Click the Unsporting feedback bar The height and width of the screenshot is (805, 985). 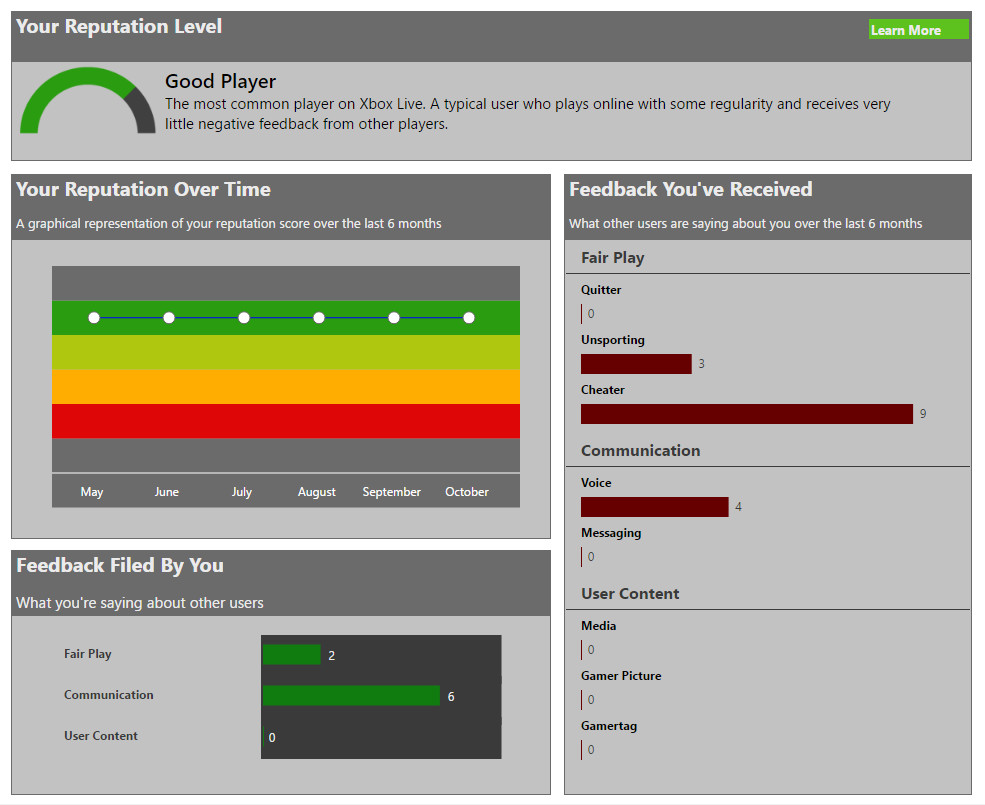[x=636, y=364]
